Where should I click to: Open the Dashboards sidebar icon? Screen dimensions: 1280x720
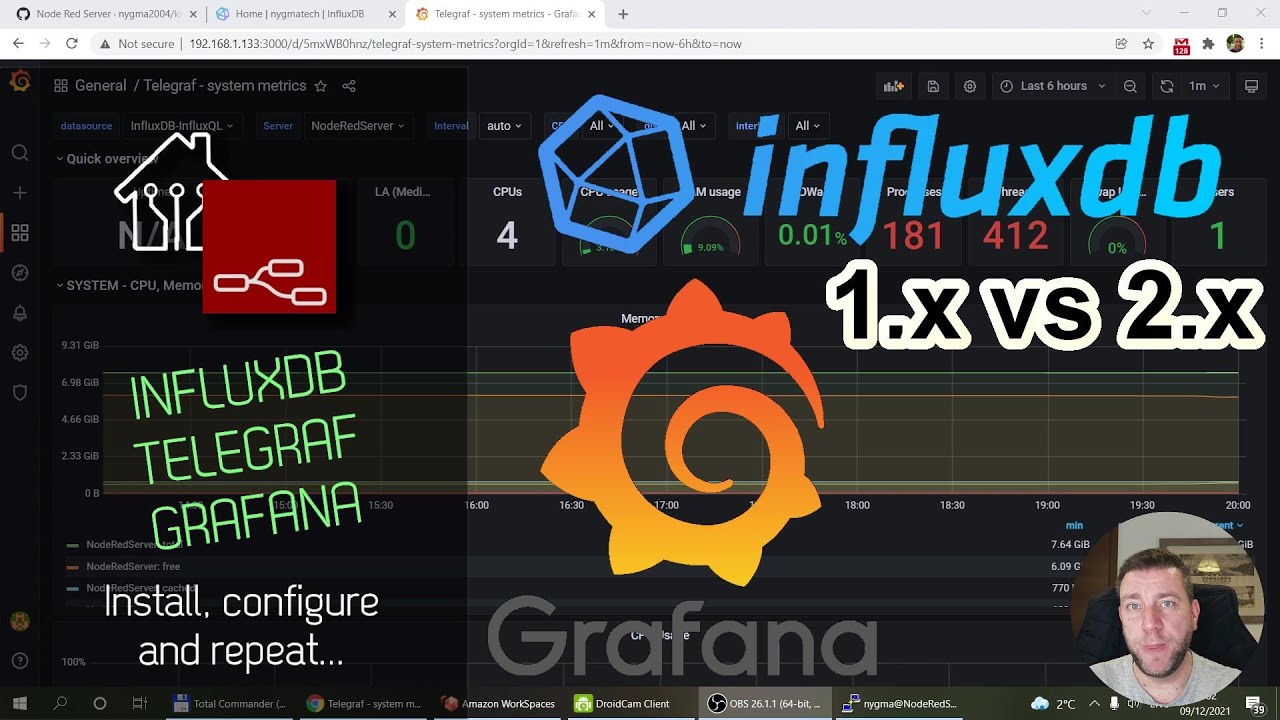click(x=20, y=233)
